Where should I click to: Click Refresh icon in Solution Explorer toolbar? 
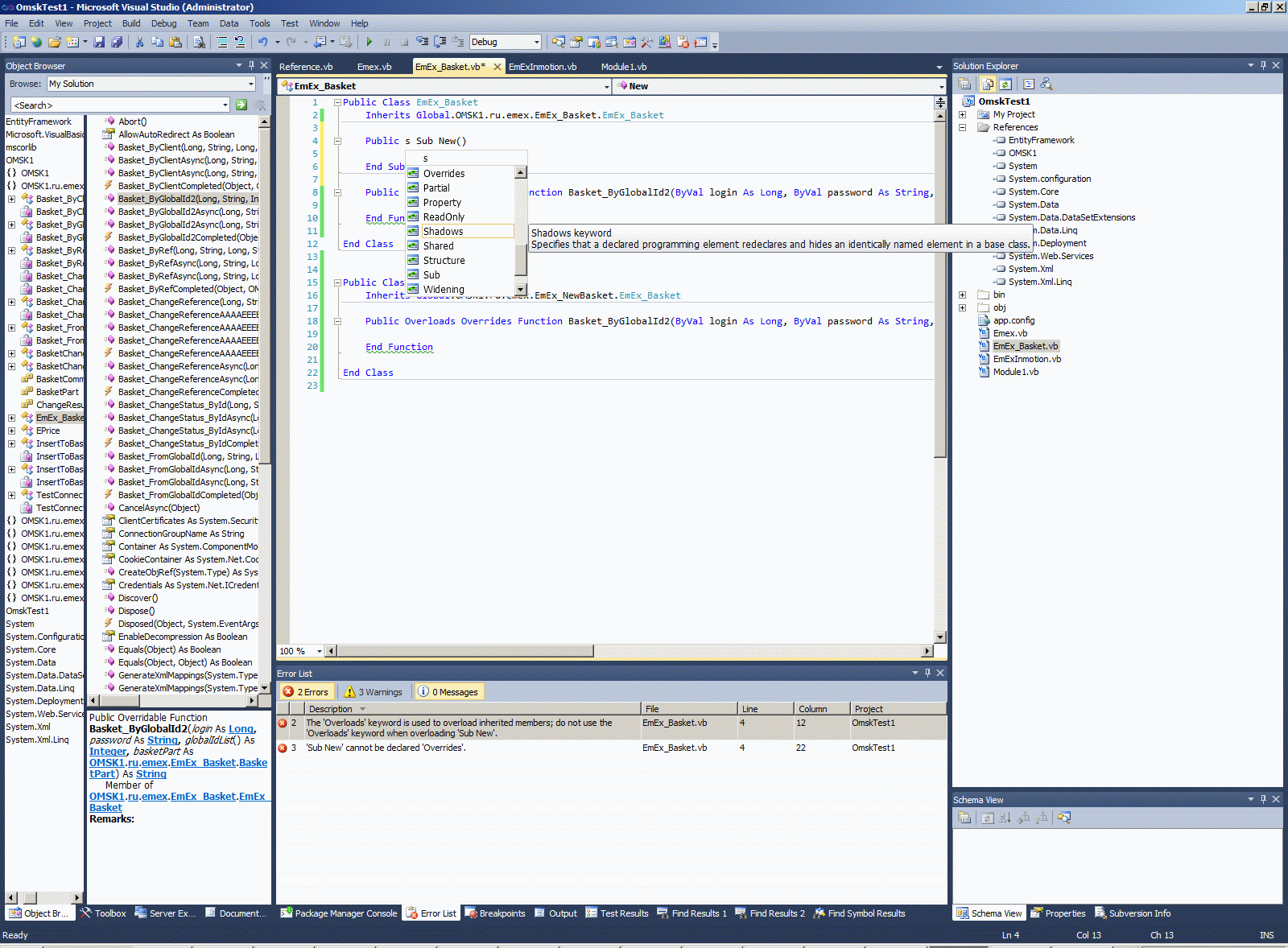point(1005,84)
